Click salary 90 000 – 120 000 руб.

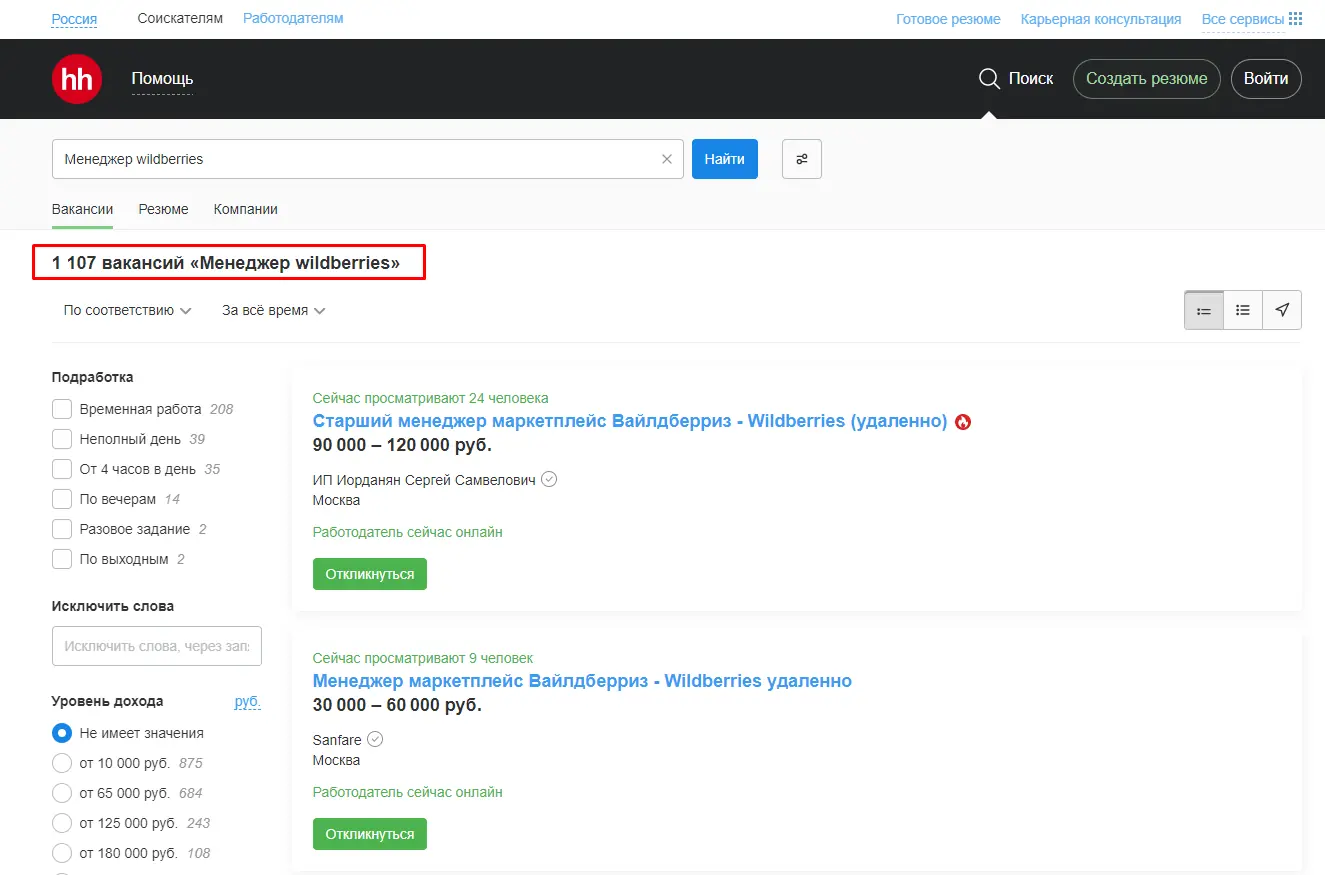pos(402,445)
